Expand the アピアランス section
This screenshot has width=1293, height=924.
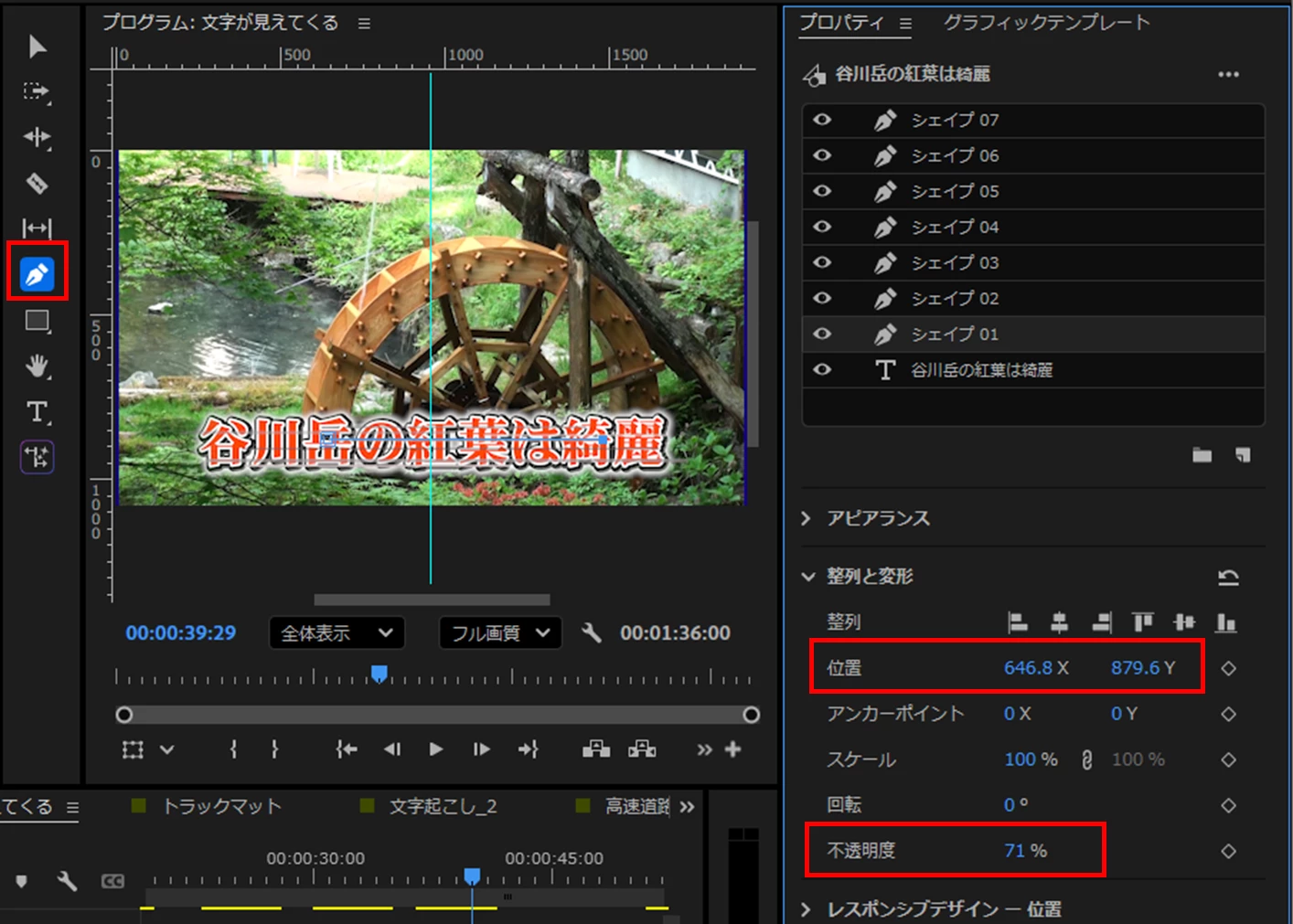tap(806, 518)
